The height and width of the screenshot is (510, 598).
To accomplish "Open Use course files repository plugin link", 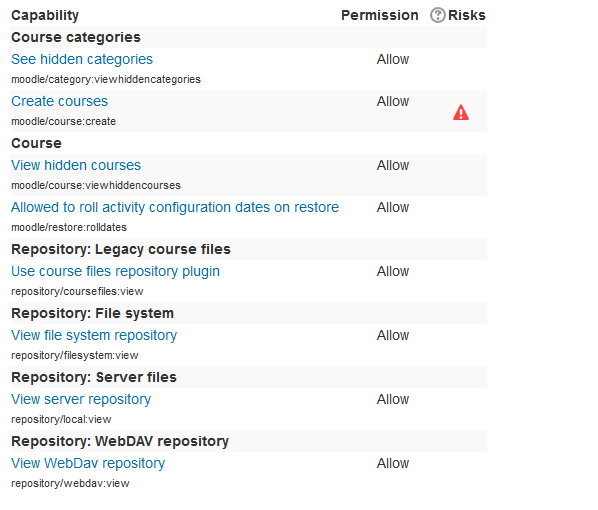I will tap(116, 272).
